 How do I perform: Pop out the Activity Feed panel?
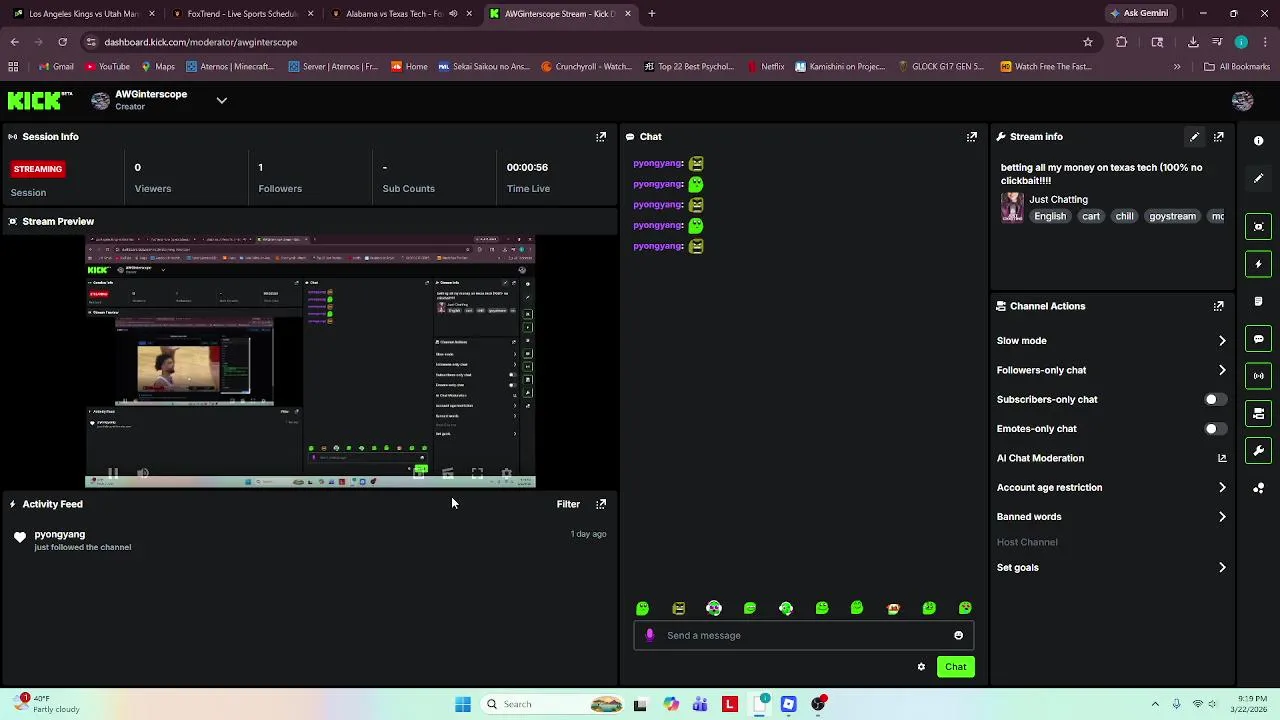(x=601, y=504)
